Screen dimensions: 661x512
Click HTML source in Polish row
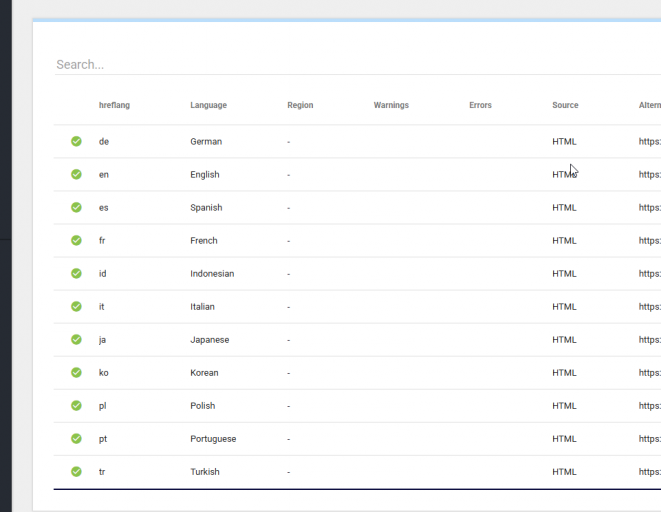coord(564,406)
